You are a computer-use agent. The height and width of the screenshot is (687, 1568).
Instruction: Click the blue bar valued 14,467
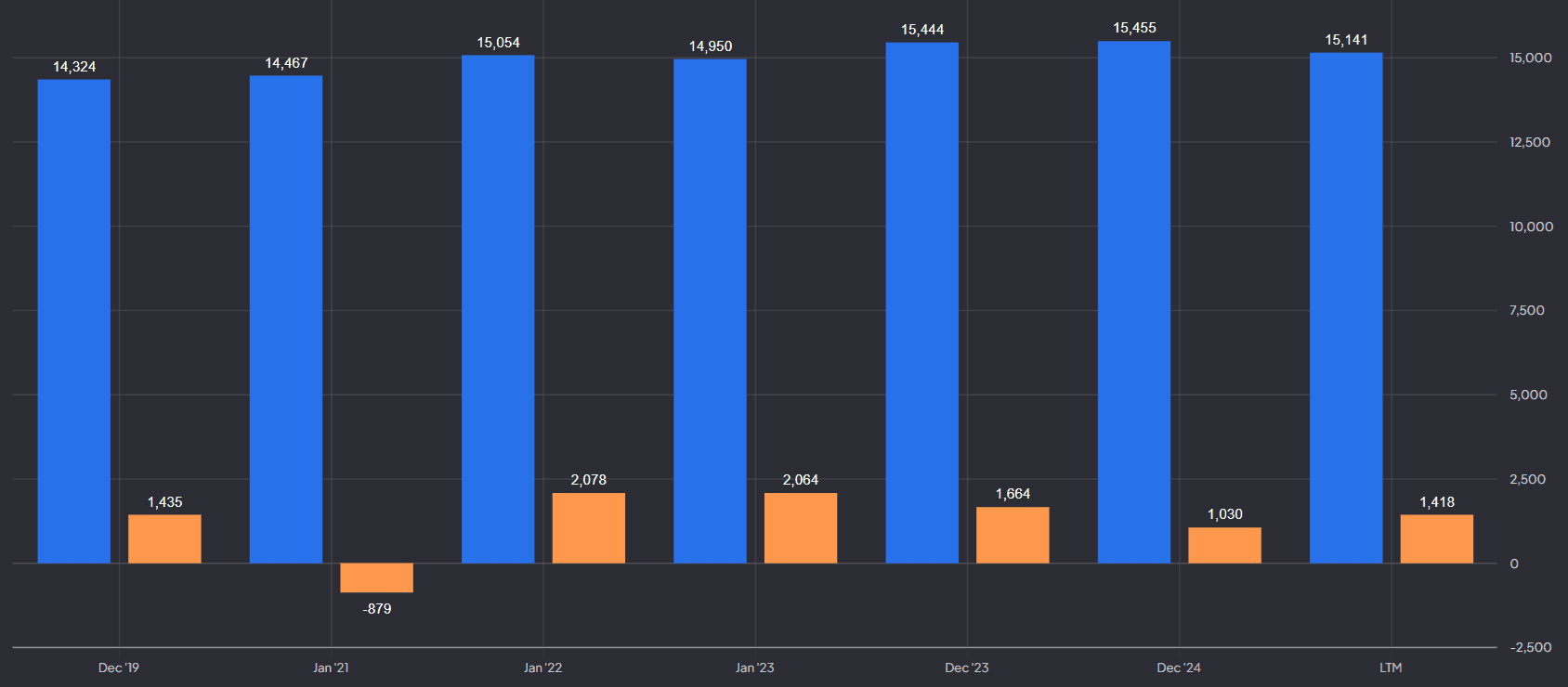coord(286,319)
